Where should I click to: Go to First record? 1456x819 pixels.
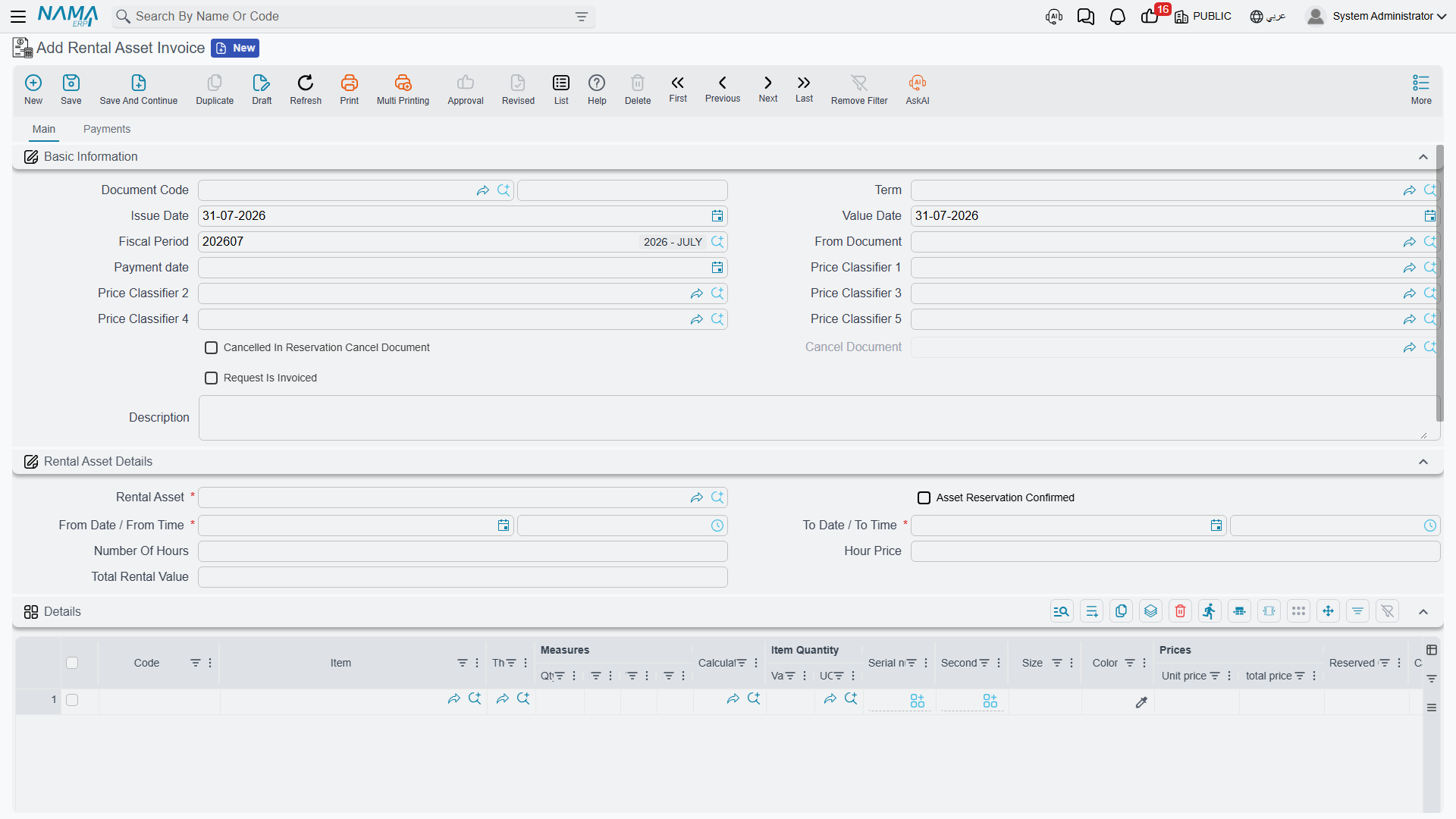click(x=678, y=88)
